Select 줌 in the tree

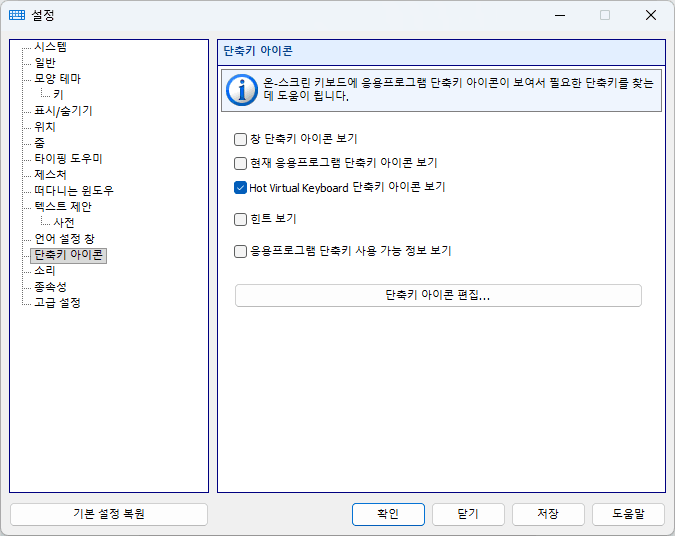click(40, 143)
